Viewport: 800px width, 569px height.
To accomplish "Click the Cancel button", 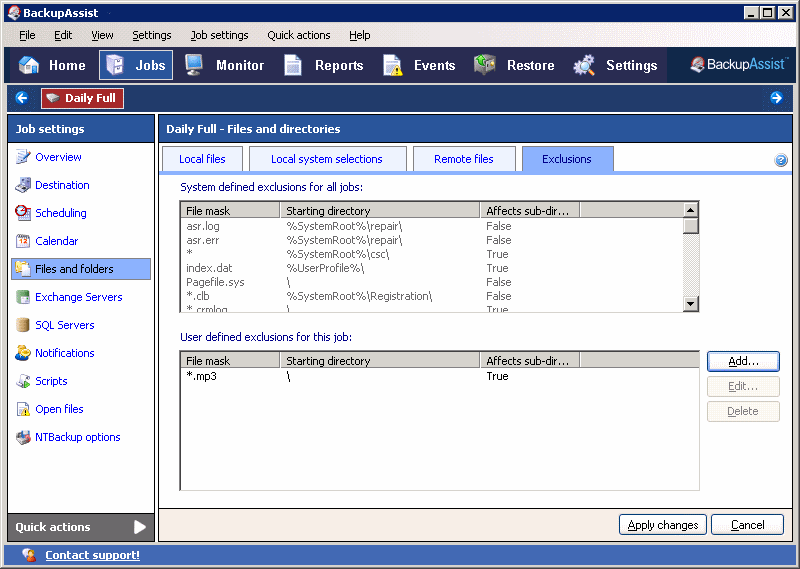I will coord(747,525).
